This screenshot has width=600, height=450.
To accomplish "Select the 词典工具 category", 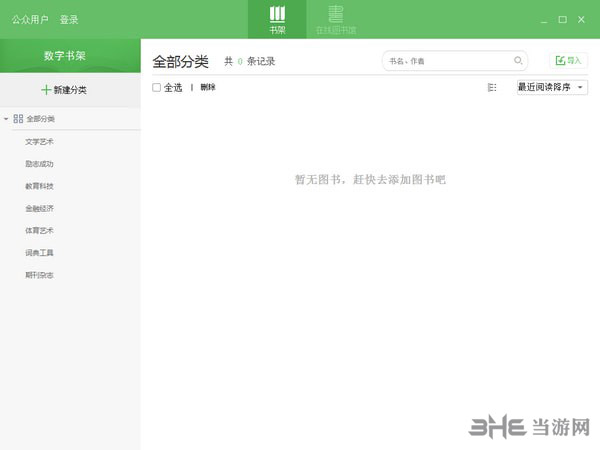I will click(39, 253).
